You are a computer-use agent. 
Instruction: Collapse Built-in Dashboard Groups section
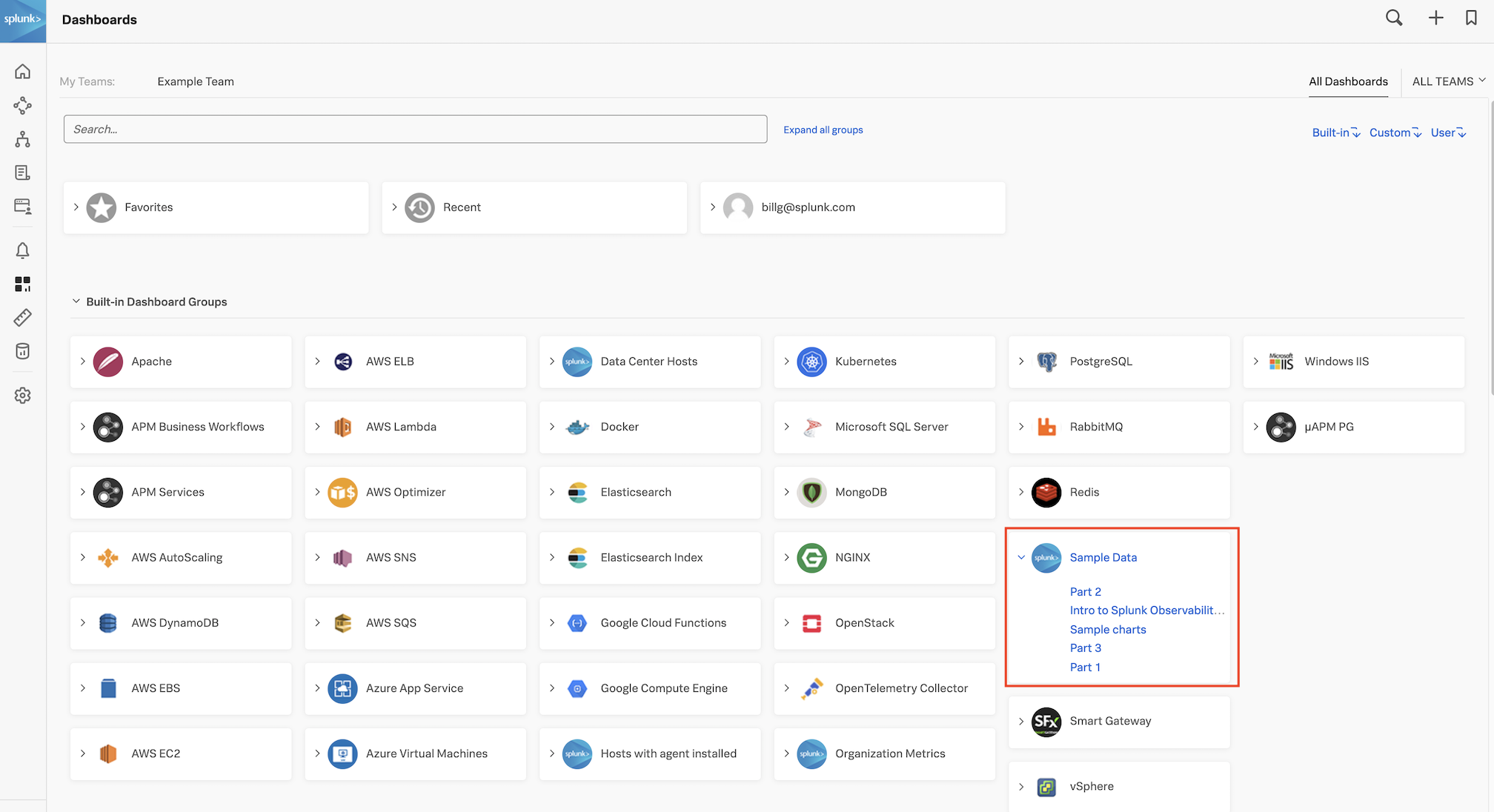click(x=76, y=302)
